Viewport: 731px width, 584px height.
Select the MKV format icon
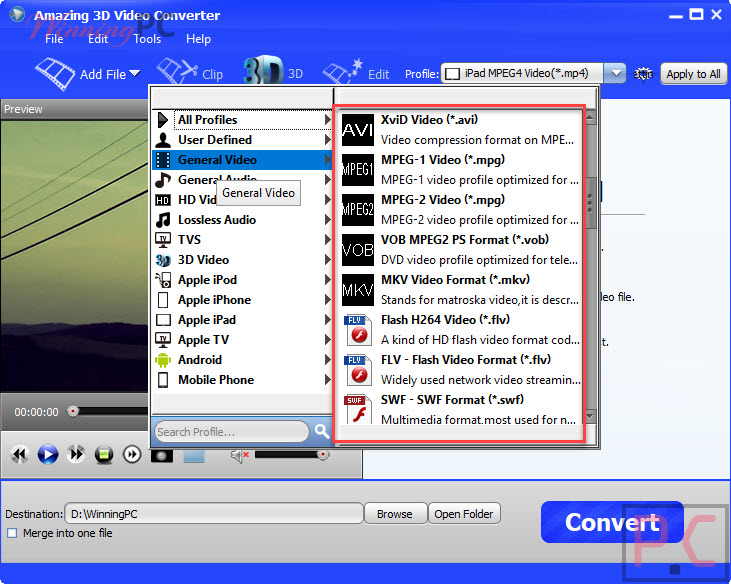click(358, 290)
